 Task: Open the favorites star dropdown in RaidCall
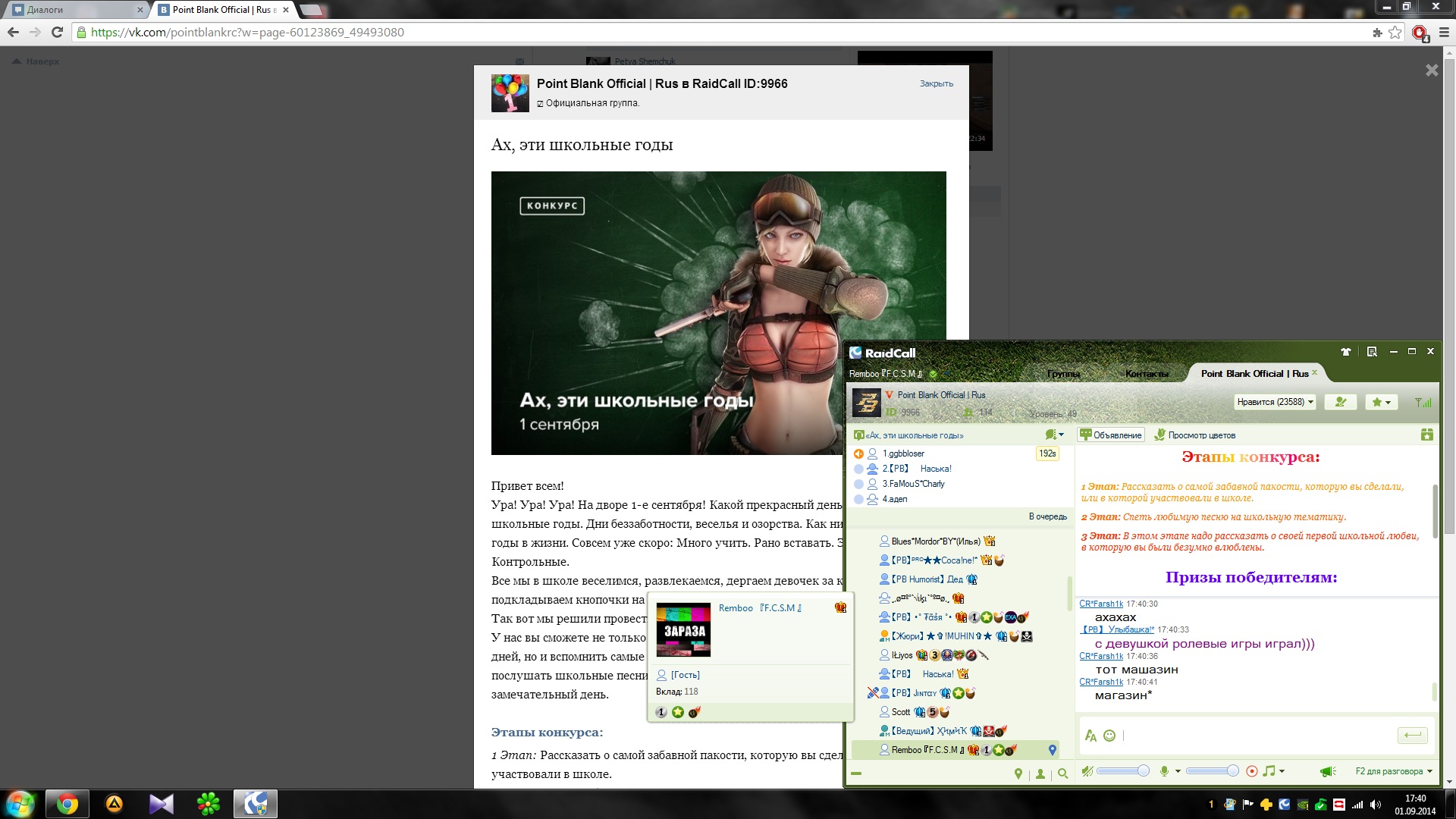[1382, 402]
